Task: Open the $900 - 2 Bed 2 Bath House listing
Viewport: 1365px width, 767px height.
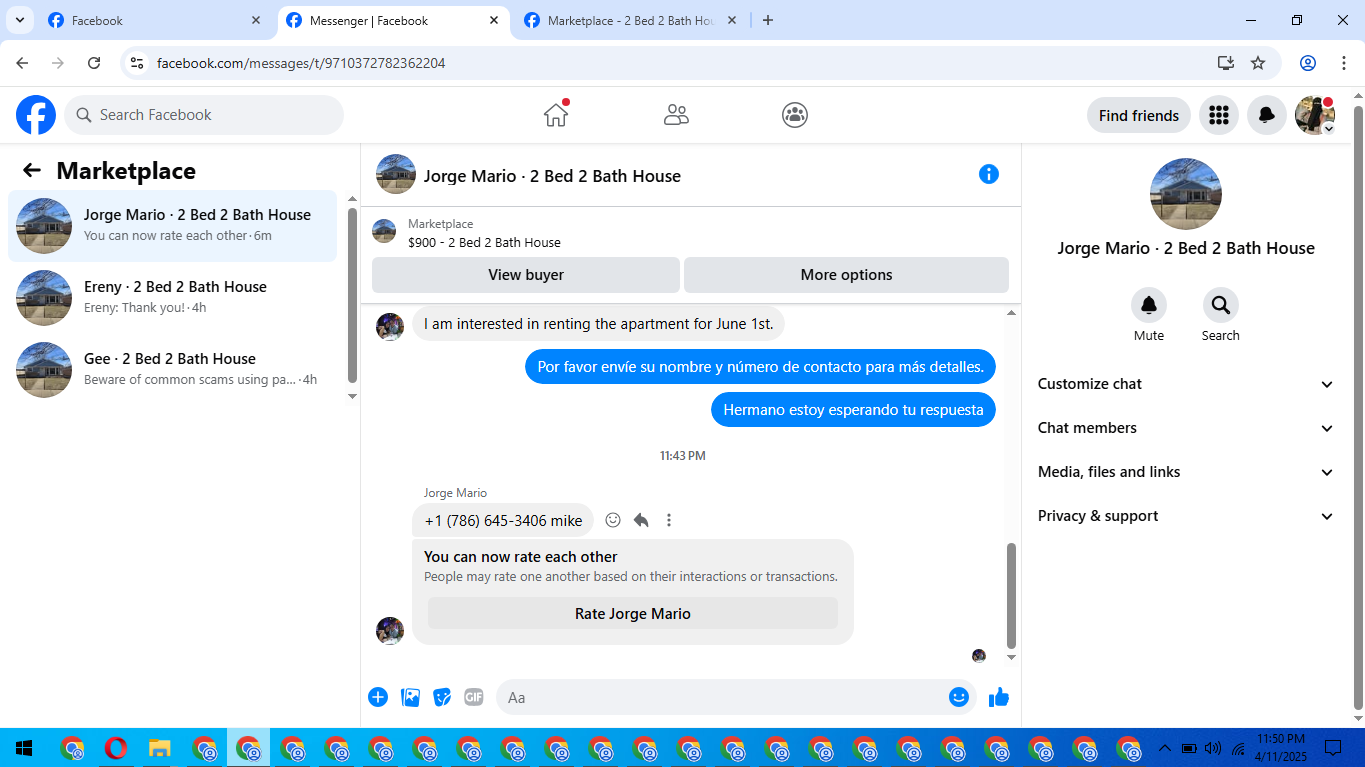Action: click(484, 242)
